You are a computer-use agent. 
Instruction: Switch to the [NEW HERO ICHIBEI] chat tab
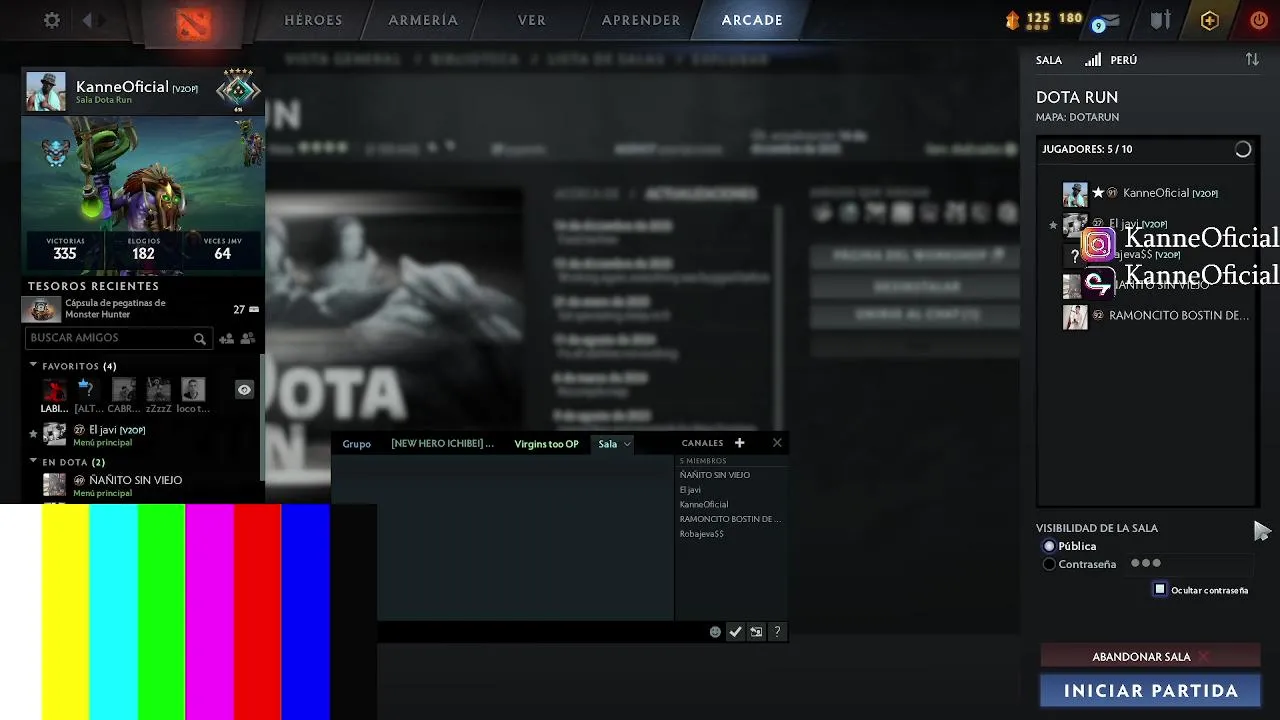tap(442, 444)
